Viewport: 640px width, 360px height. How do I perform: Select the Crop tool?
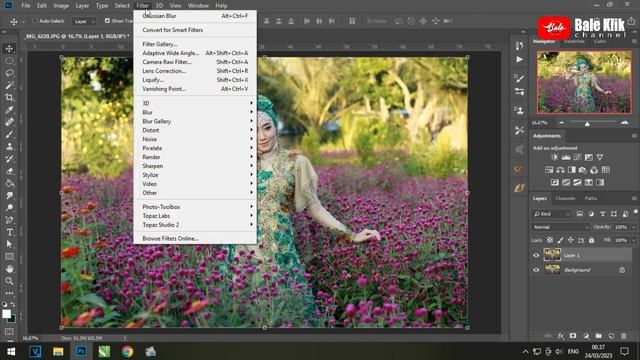click(9, 98)
